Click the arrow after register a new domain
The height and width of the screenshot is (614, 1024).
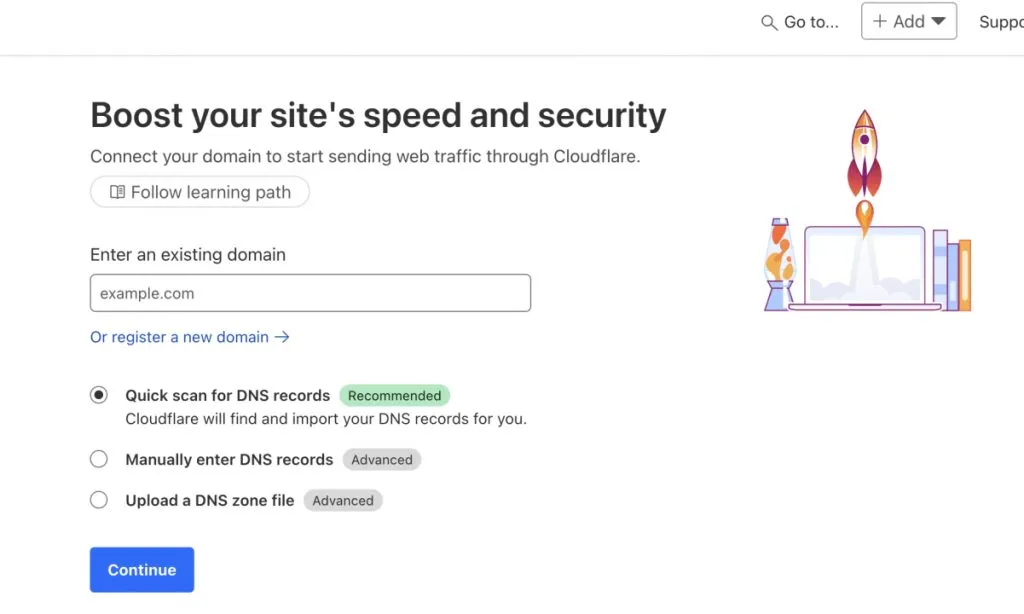pyautogui.click(x=282, y=337)
